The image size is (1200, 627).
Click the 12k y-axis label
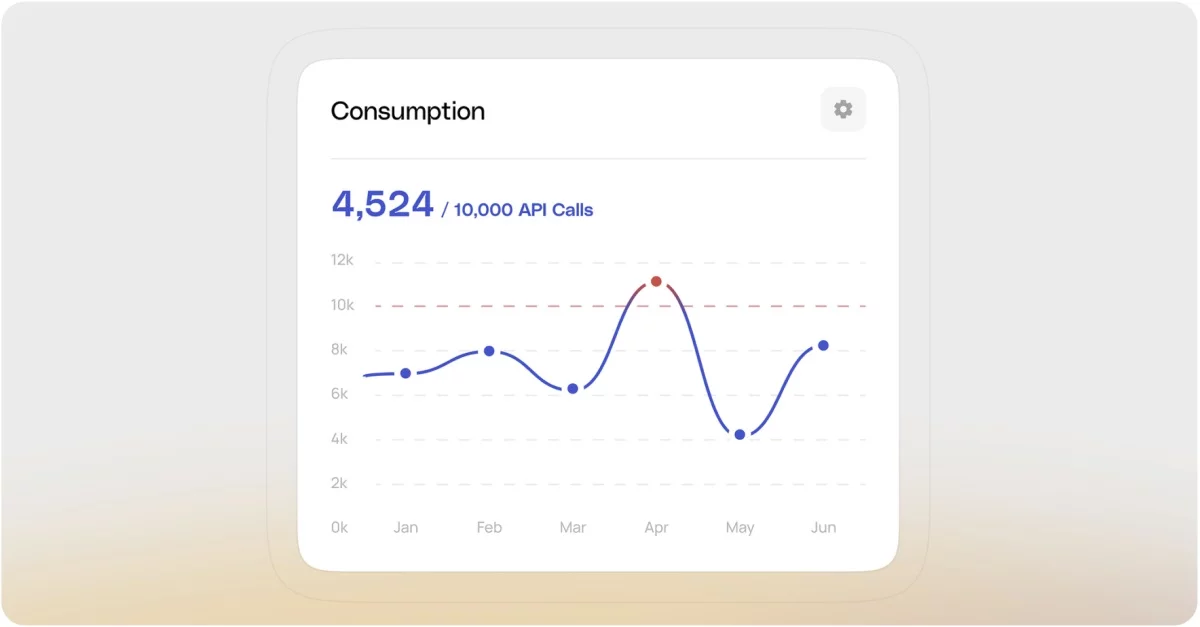coord(342,260)
